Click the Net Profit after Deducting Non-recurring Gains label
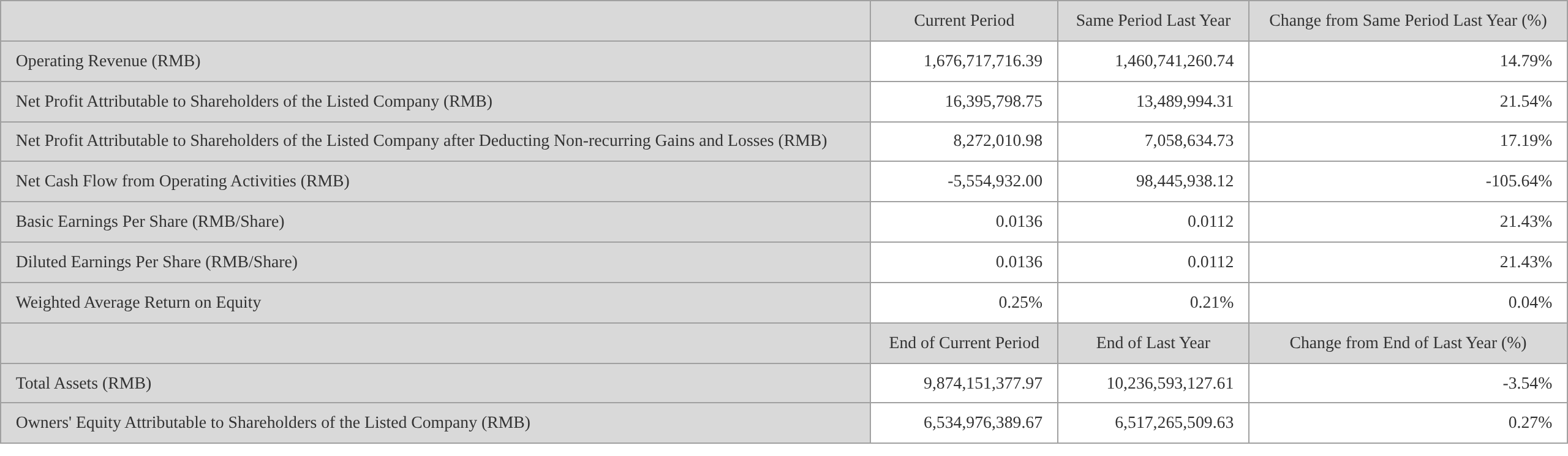 point(421,141)
